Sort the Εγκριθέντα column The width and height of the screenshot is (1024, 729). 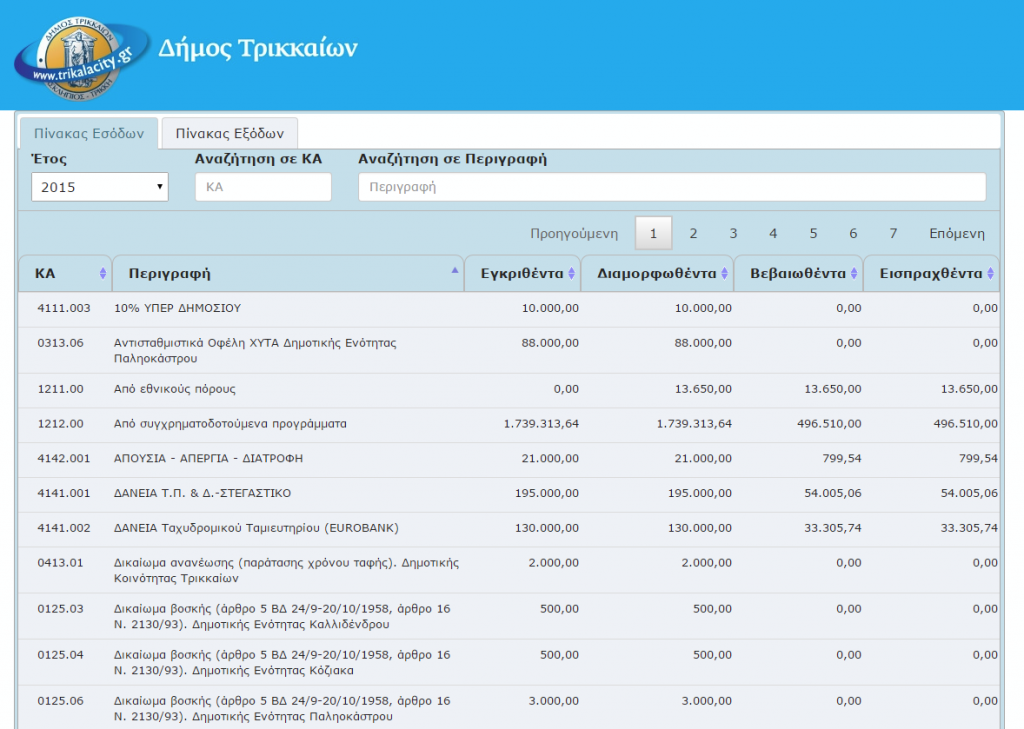pos(572,274)
